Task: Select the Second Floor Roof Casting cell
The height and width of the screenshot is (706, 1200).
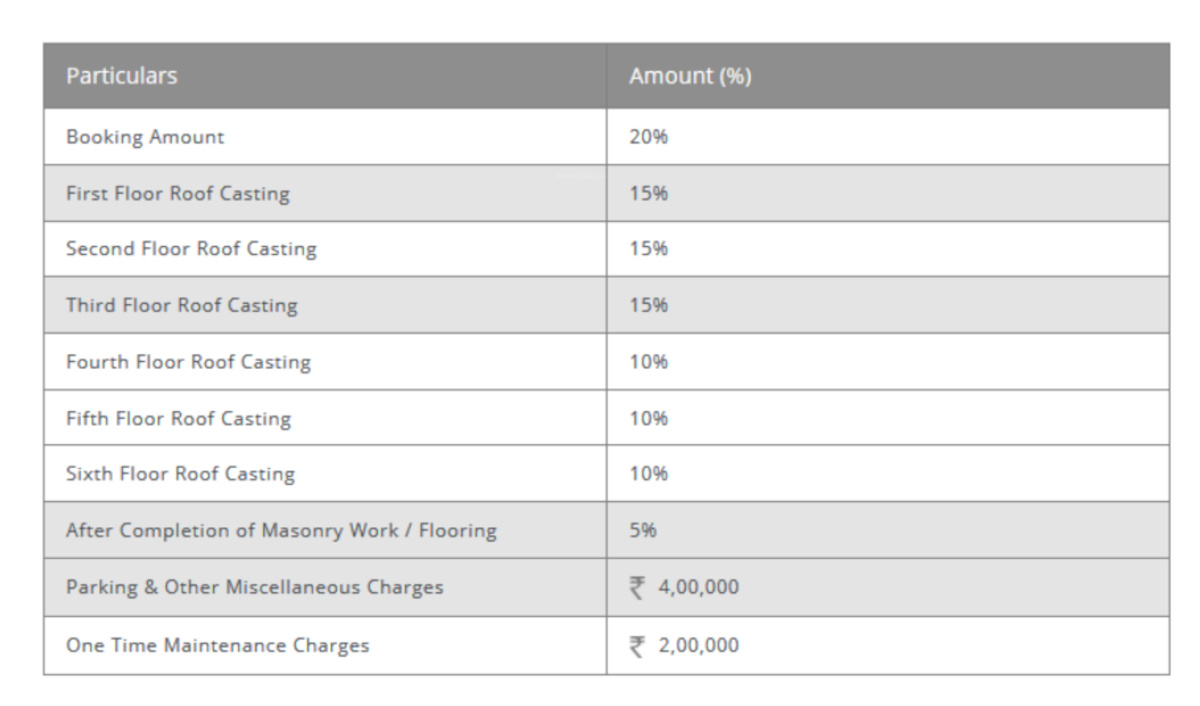Action: point(191,249)
